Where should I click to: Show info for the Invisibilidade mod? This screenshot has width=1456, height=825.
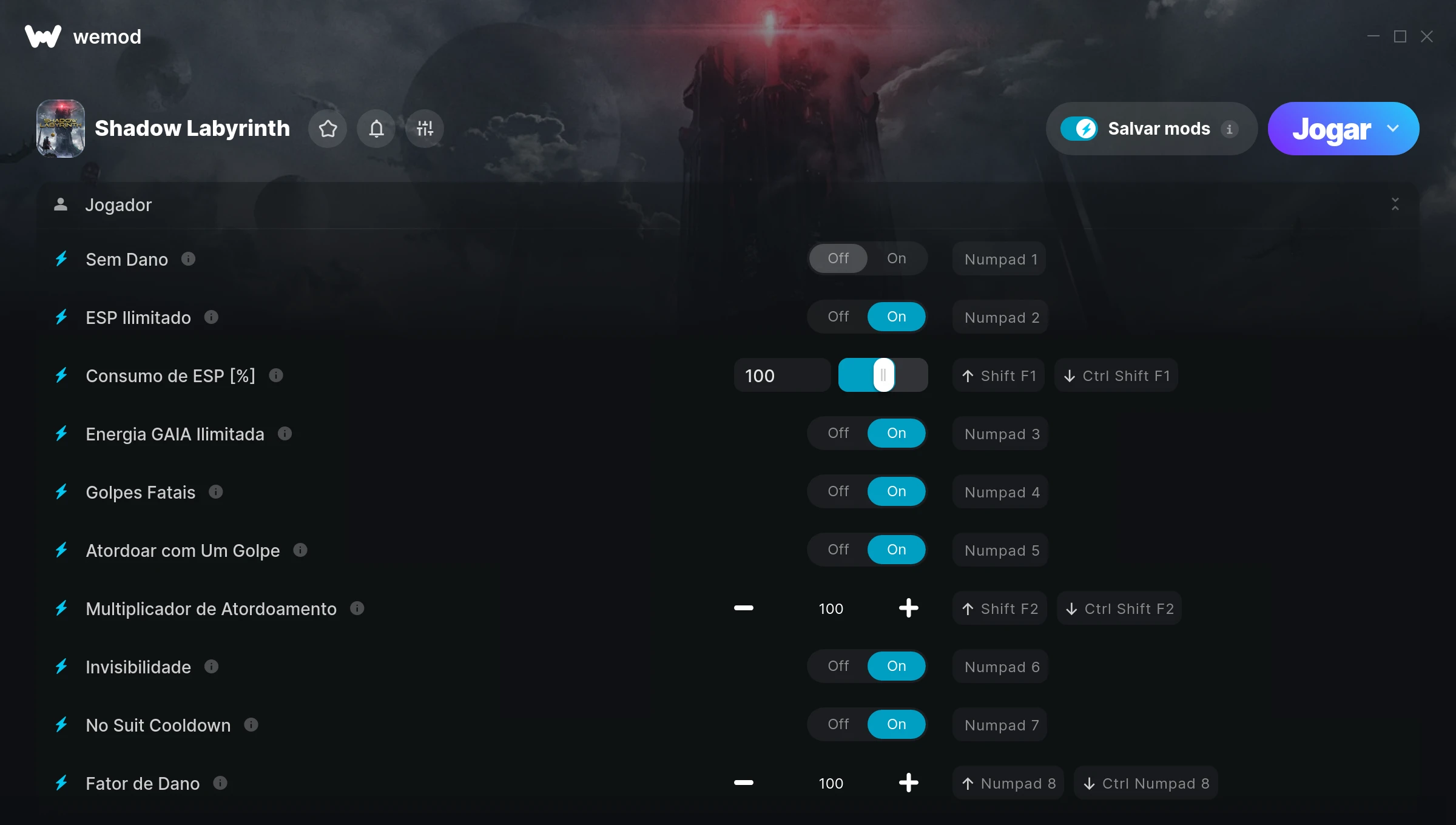coord(211,667)
